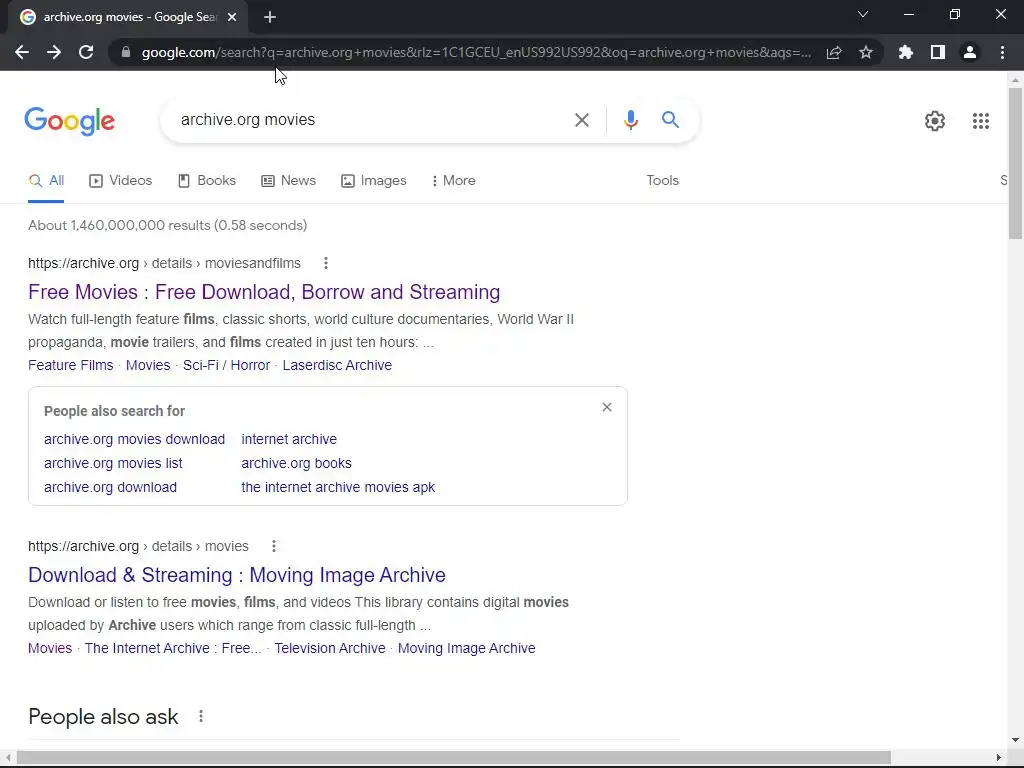
Task: Open options for moviesandfilms result
Action: pos(326,263)
